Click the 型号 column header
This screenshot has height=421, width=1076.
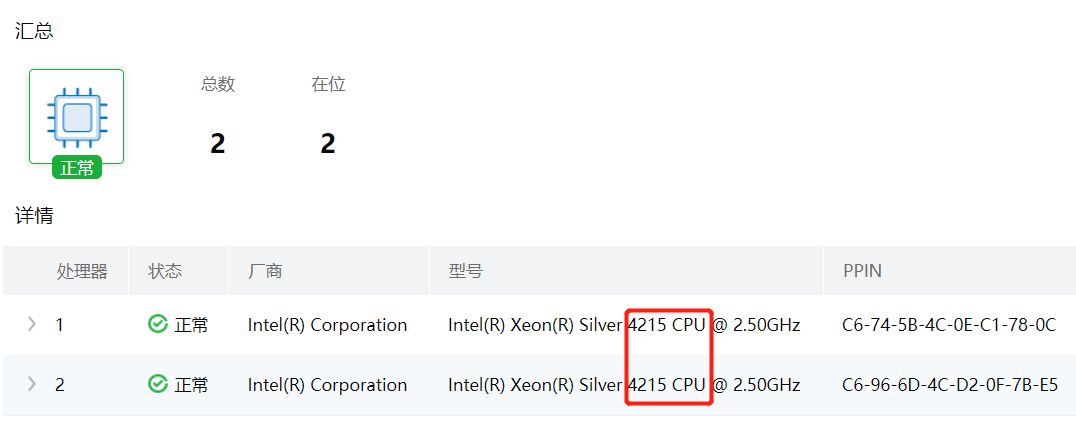tap(465, 271)
